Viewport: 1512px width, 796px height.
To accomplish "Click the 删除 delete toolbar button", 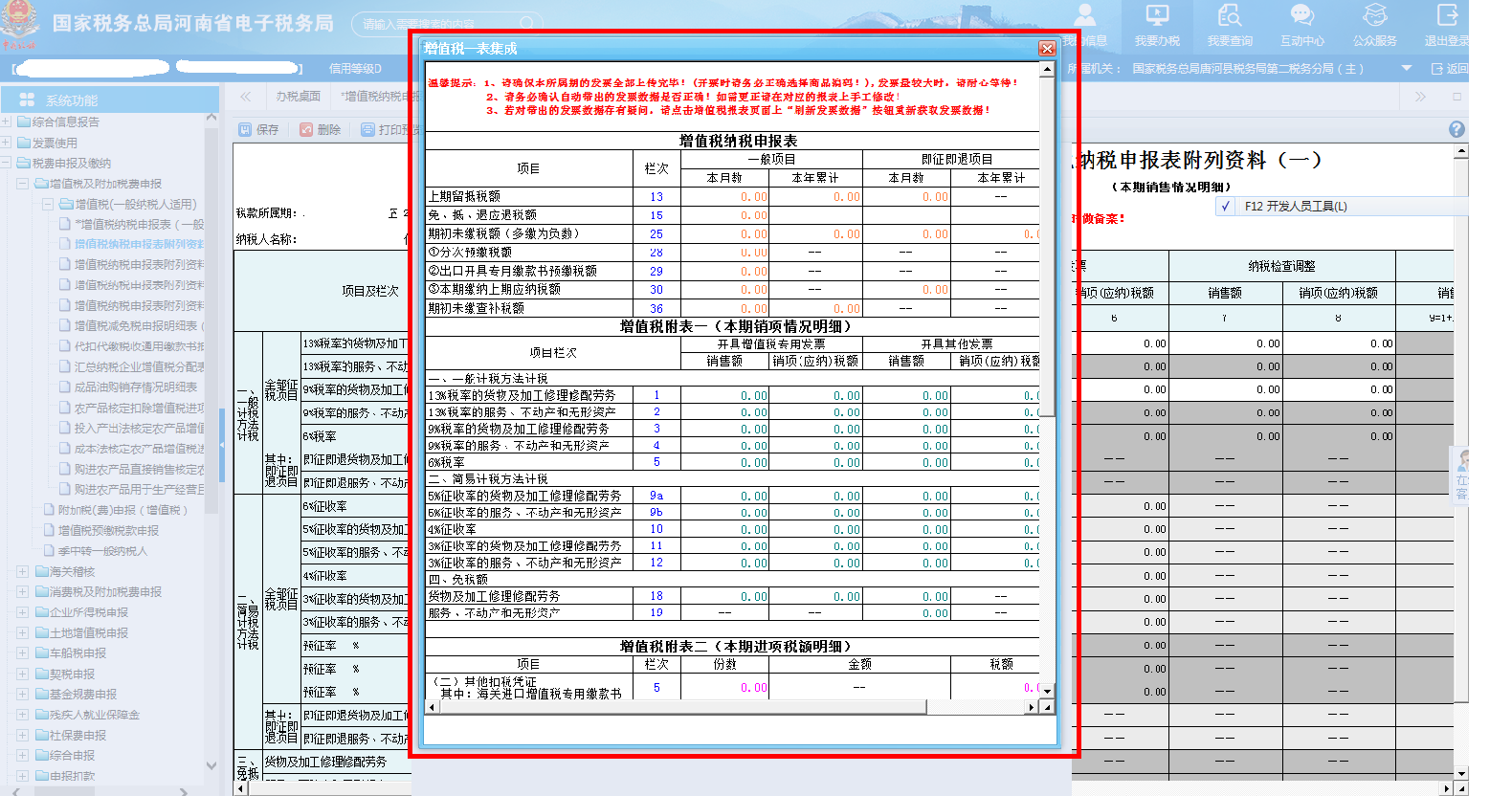I will pos(320,129).
